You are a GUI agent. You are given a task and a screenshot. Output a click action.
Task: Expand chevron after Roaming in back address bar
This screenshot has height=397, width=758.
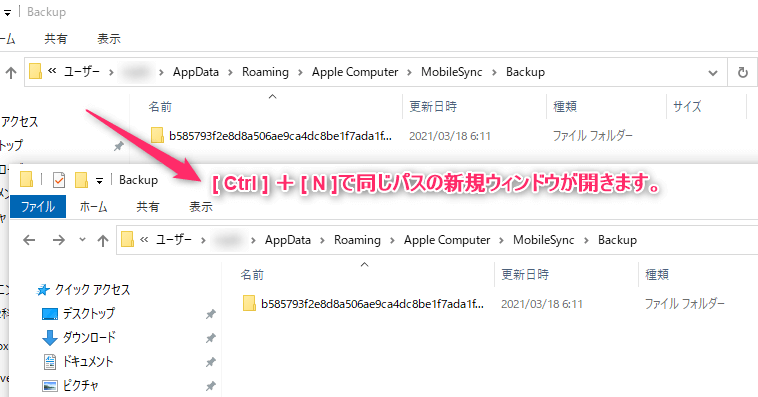pyautogui.click(x=300, y=73)
